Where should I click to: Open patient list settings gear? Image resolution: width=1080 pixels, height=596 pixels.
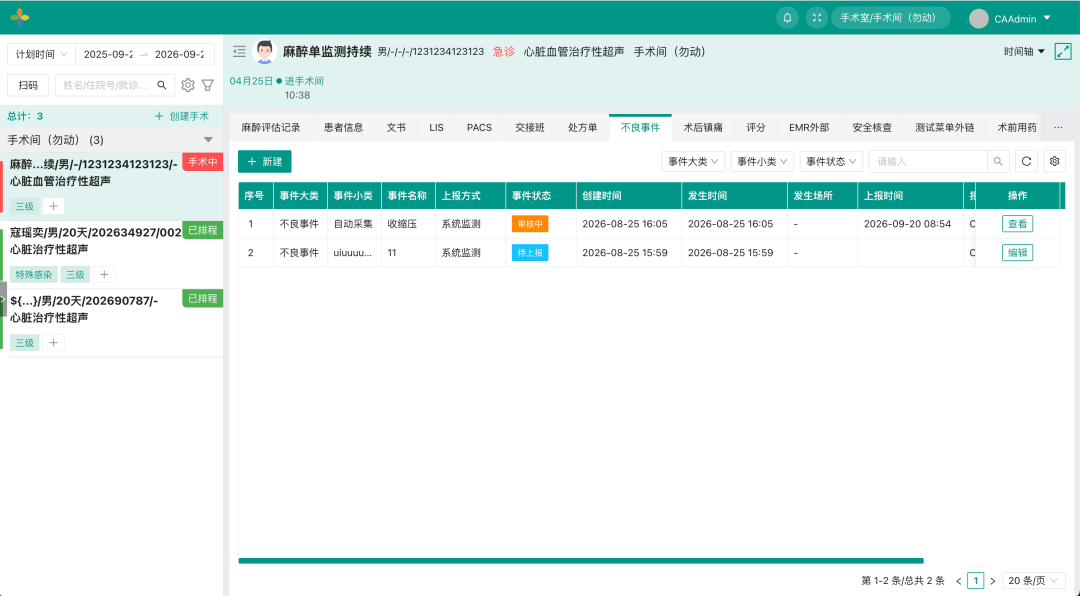(187, 85)
